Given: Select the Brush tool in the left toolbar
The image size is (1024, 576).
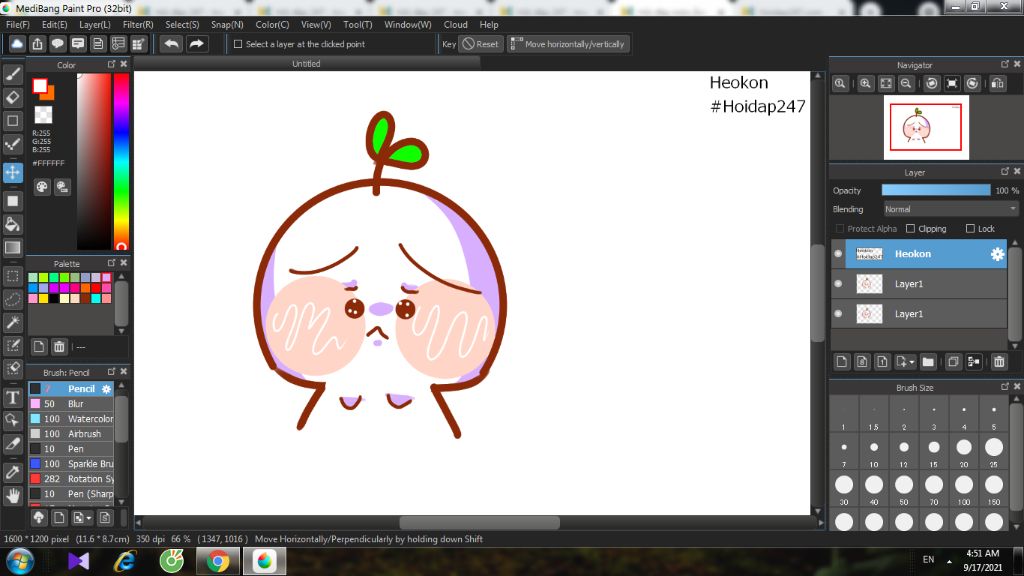Looking at the screenshot, I should coord(12,74).
